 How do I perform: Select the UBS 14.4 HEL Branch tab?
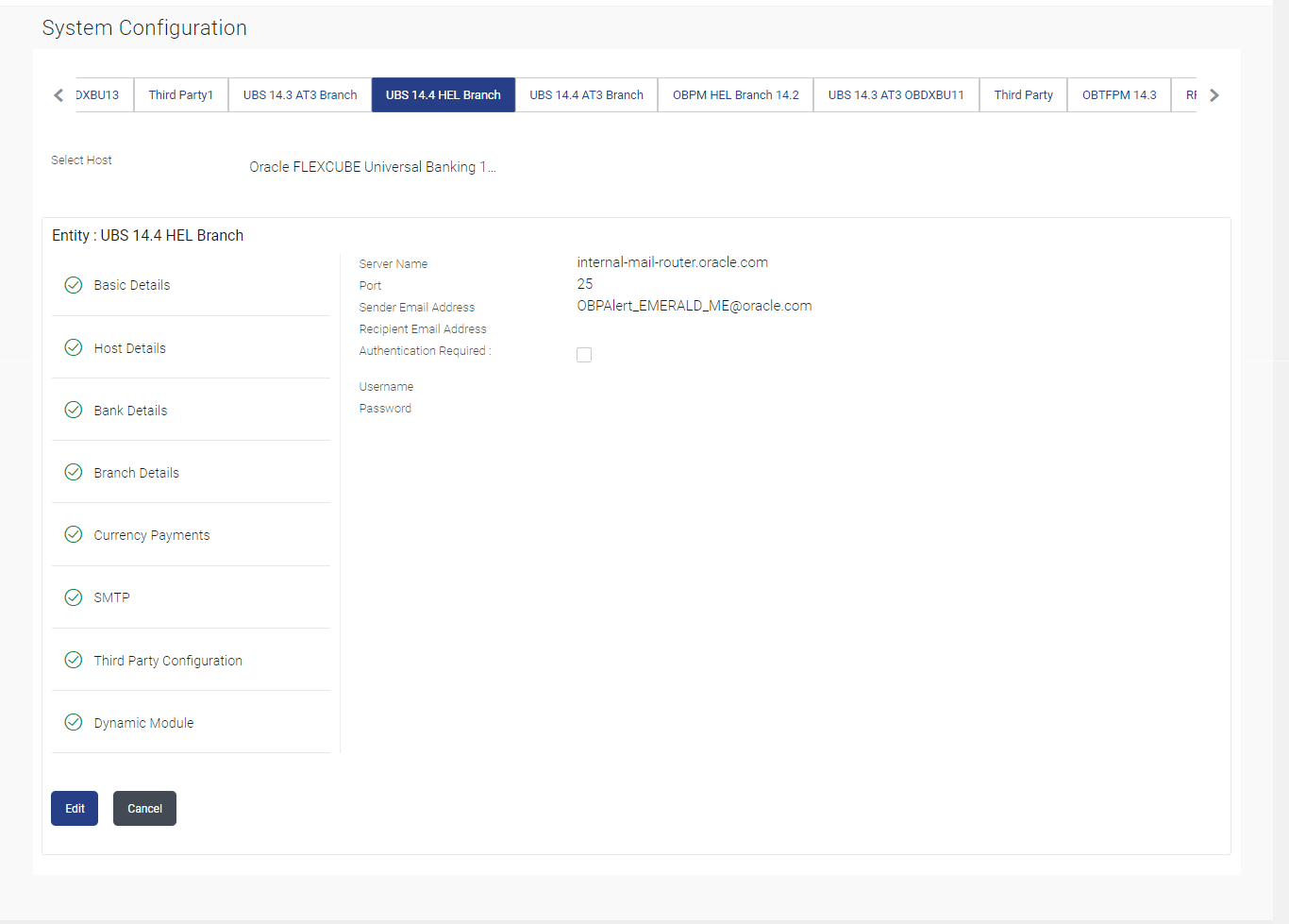444,94
